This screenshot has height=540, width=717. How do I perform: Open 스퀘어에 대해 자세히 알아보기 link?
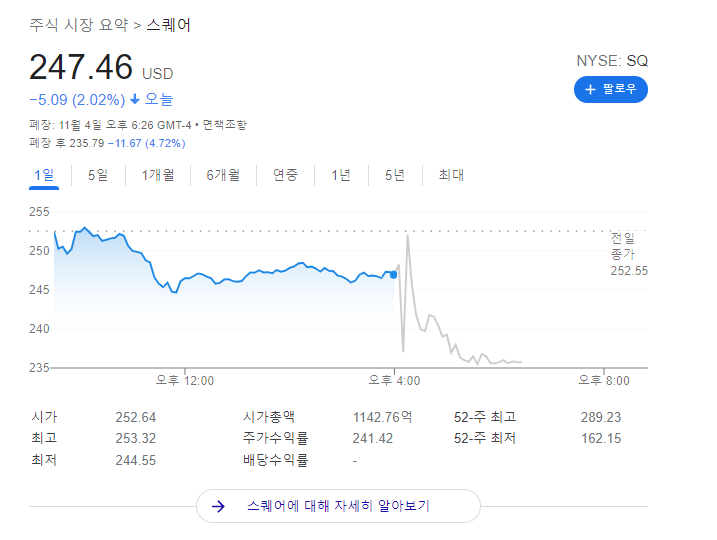[338, 506]
